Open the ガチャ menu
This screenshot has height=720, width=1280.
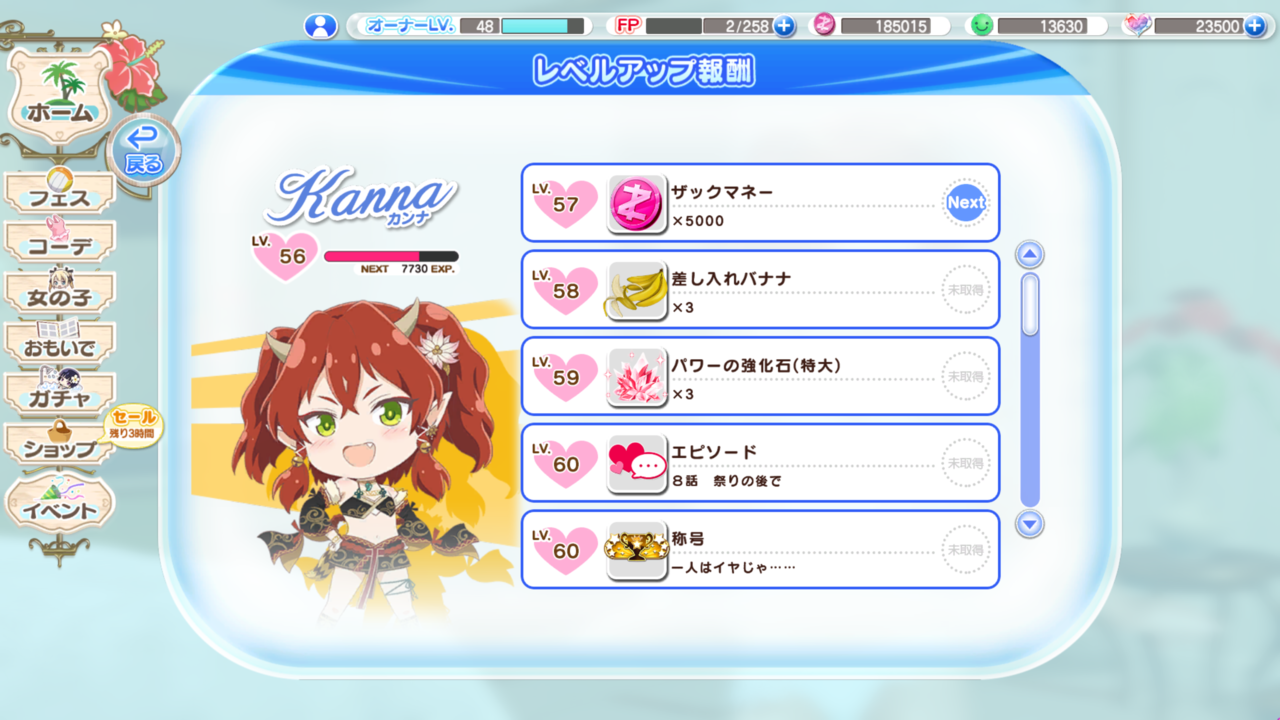click(x=60, y=393)
